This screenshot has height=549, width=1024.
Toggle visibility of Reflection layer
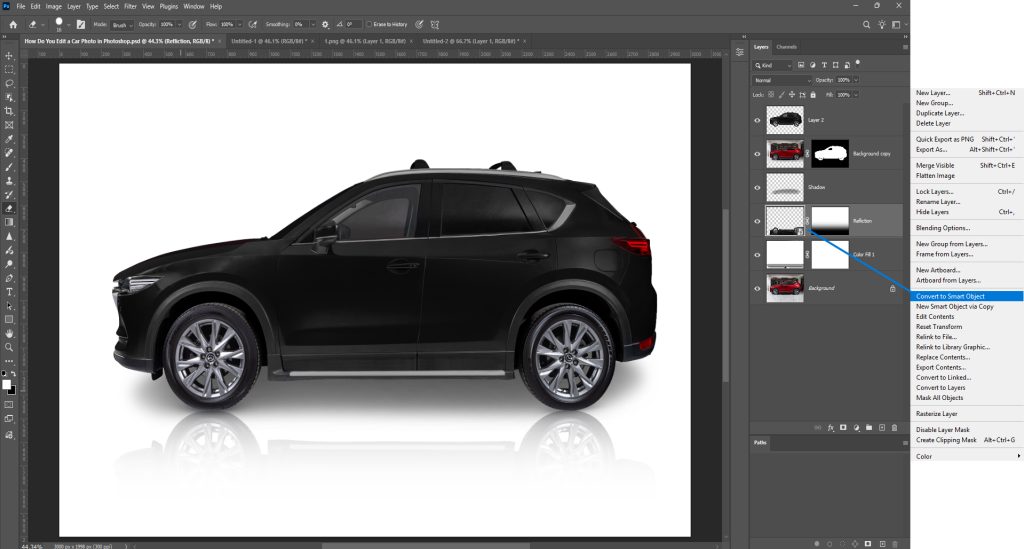(x=758, y=221)
